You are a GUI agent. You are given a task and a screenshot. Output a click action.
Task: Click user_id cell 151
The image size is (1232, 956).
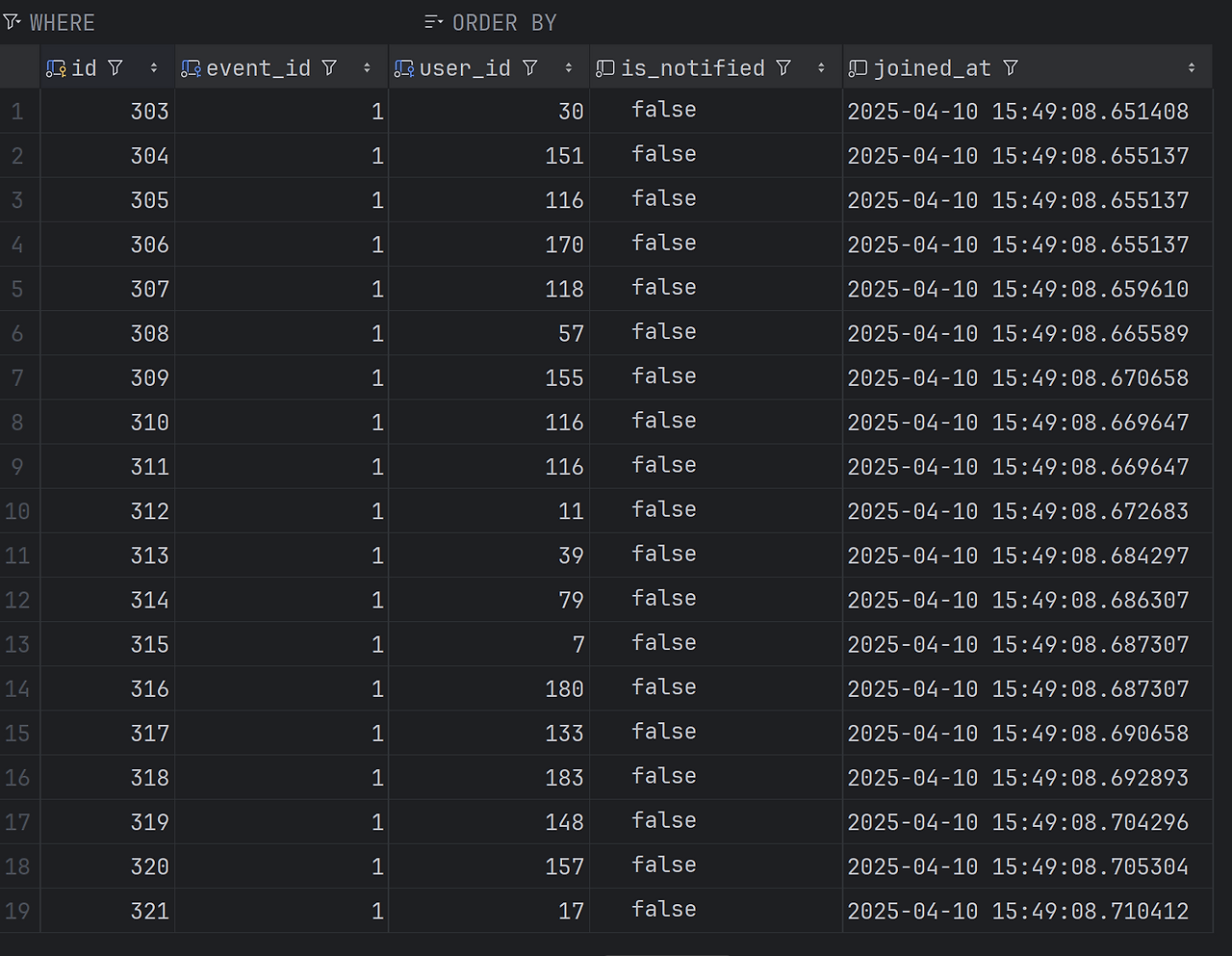(489, 156)
